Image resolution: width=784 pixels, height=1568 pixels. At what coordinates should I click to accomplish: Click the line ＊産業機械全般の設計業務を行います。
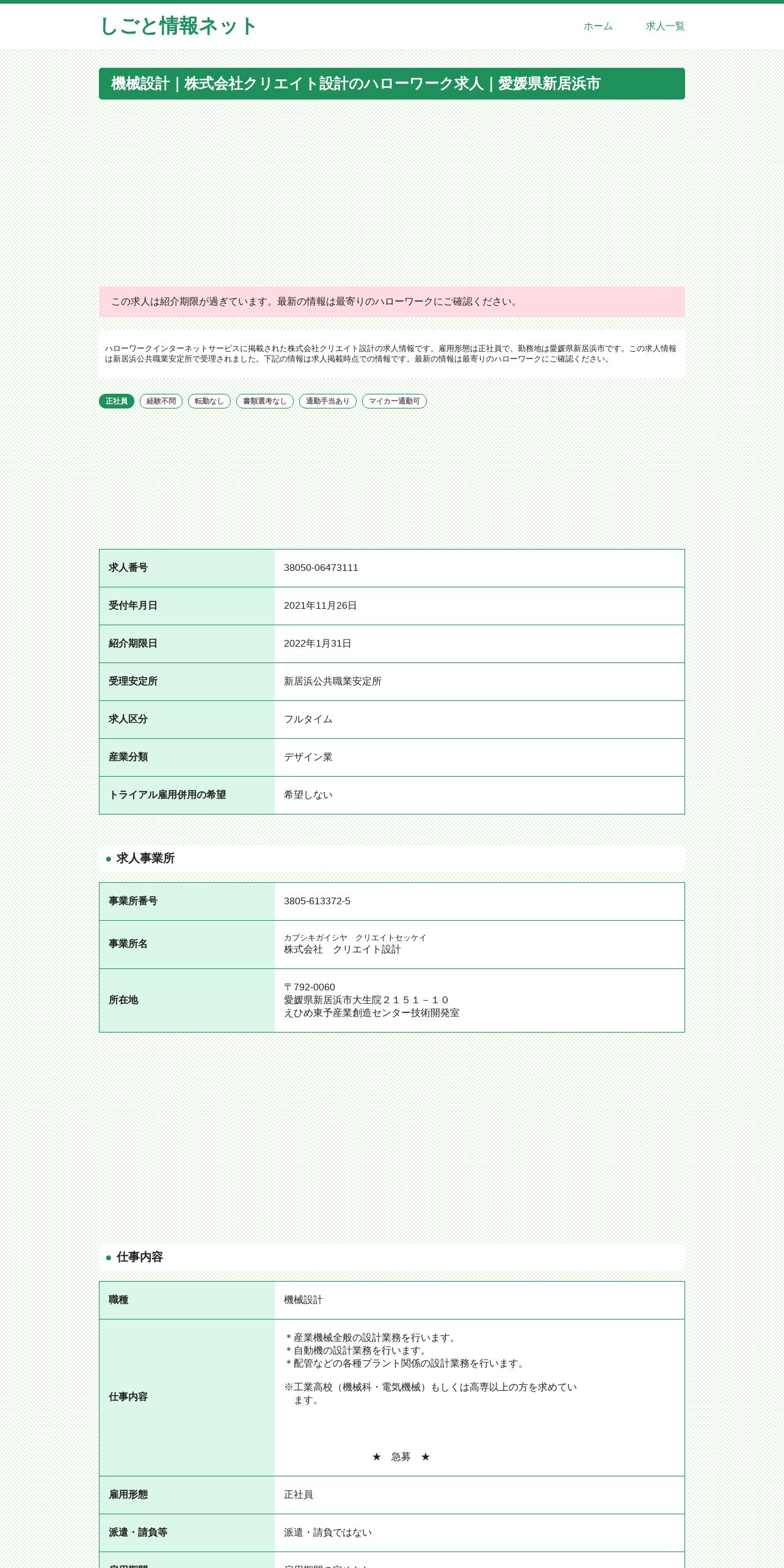pyautogui.click(x=371, y=1338)
